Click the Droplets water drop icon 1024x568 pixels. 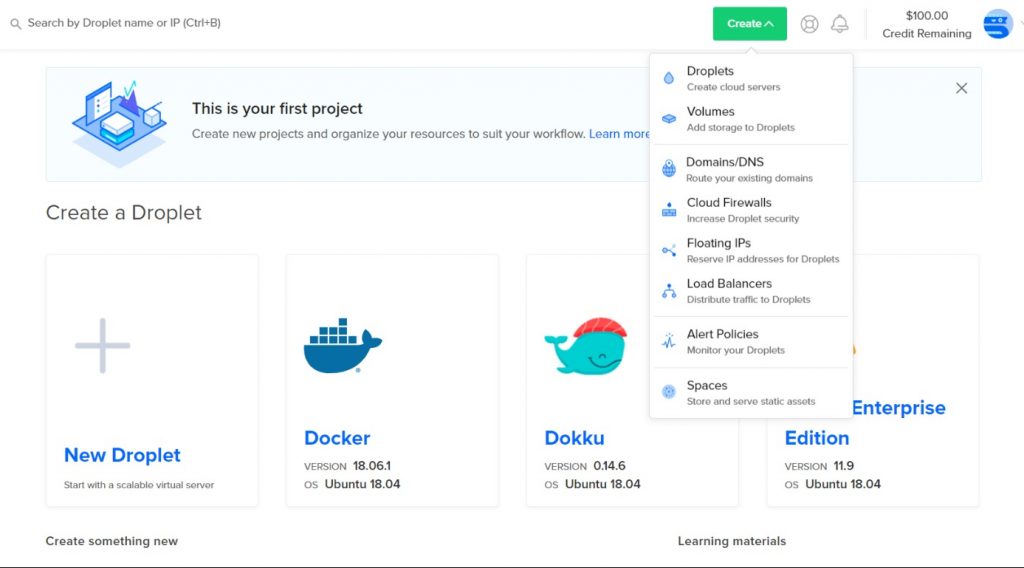click(668, 78)
